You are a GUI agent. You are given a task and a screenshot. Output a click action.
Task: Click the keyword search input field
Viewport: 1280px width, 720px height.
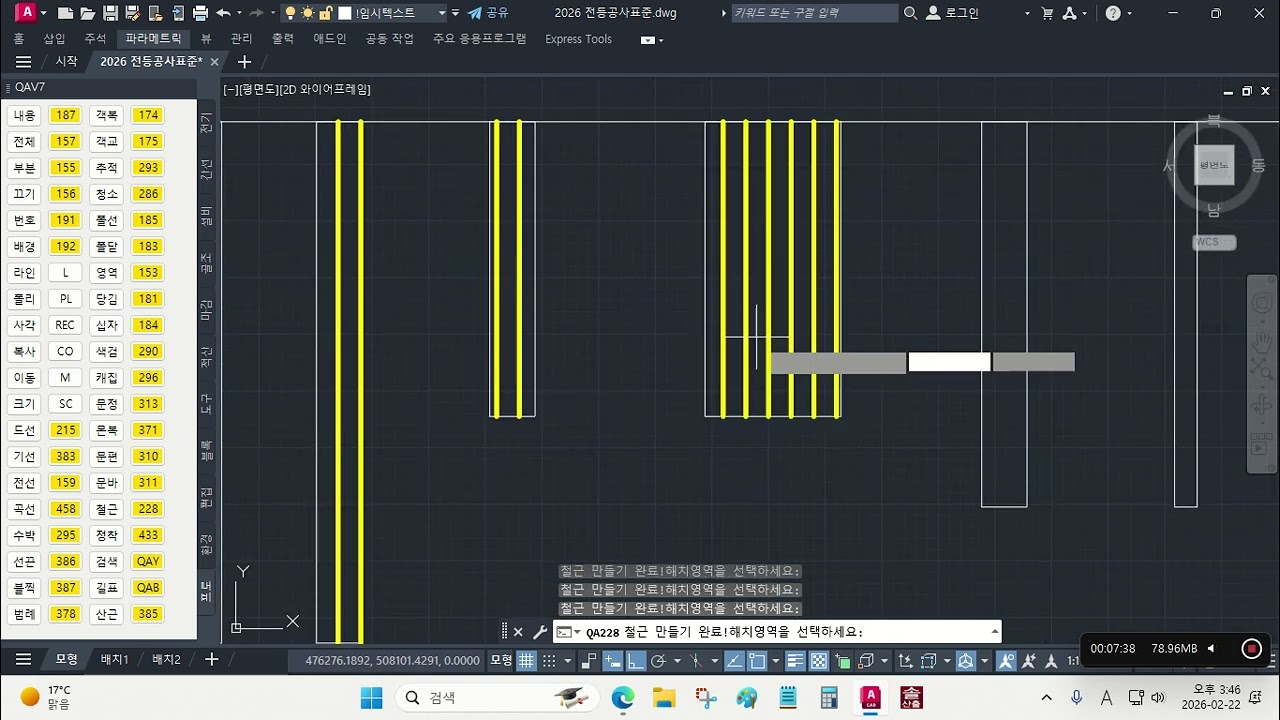(815, 13)
